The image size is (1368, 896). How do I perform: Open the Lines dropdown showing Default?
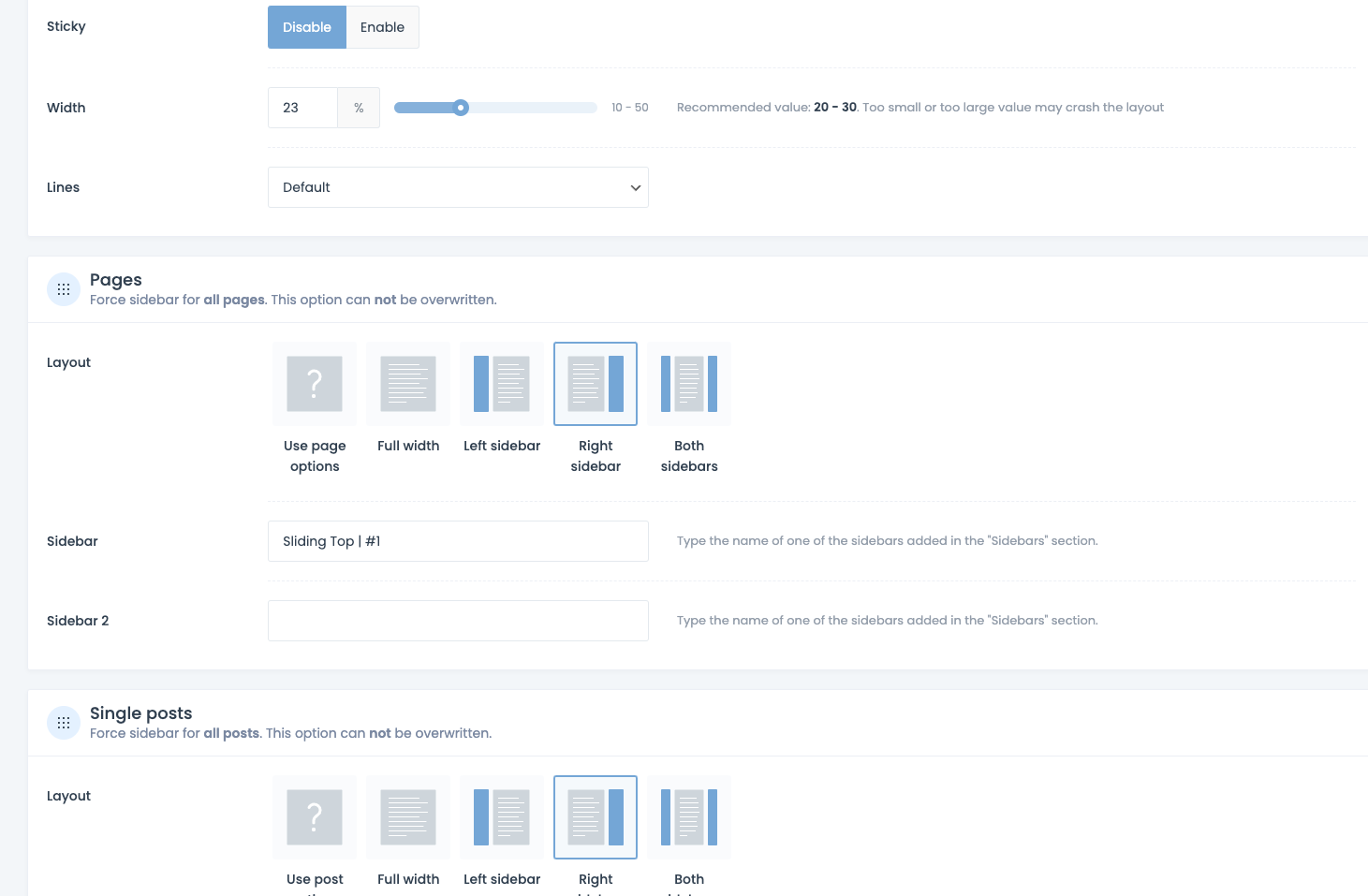click(458, 187)
